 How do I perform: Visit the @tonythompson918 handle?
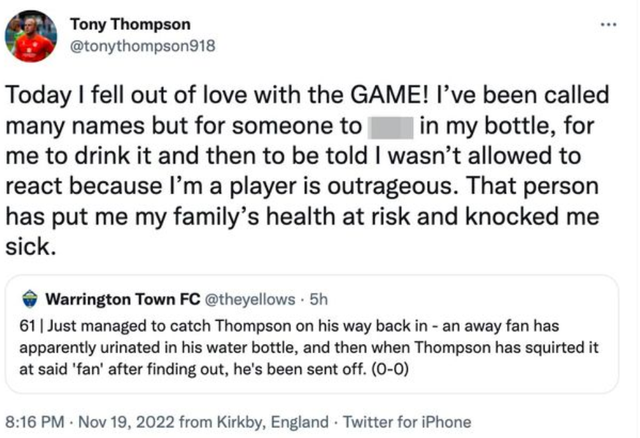tap(141, 45)
